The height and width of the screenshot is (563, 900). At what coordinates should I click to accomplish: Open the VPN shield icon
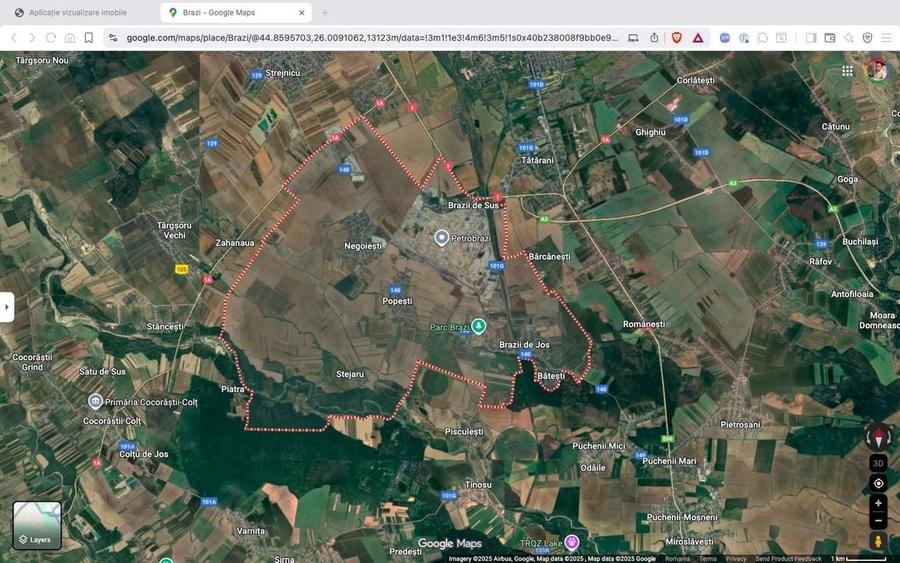[x=867, y=38]
